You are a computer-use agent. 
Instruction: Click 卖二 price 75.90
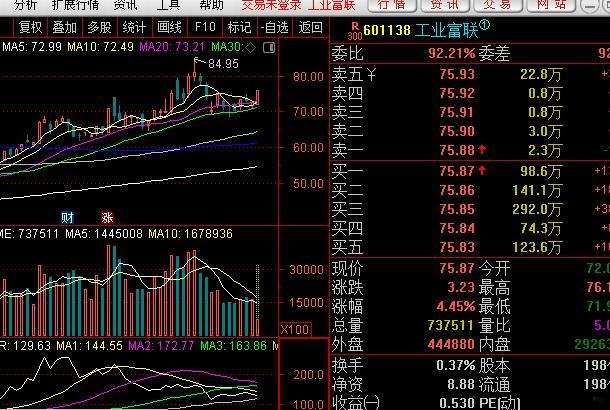pyautogui.click(x=457, y=131)
